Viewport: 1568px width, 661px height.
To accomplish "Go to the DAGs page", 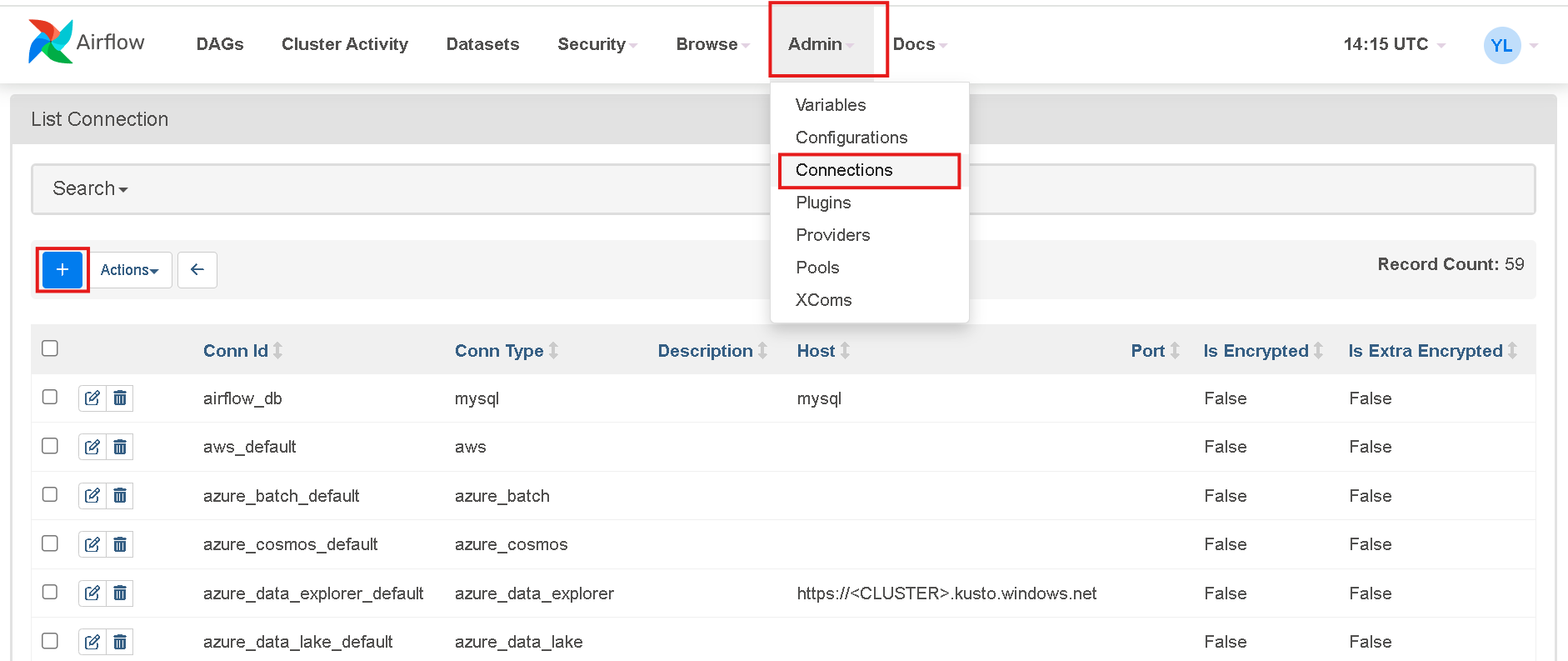I will pos(220,44).
